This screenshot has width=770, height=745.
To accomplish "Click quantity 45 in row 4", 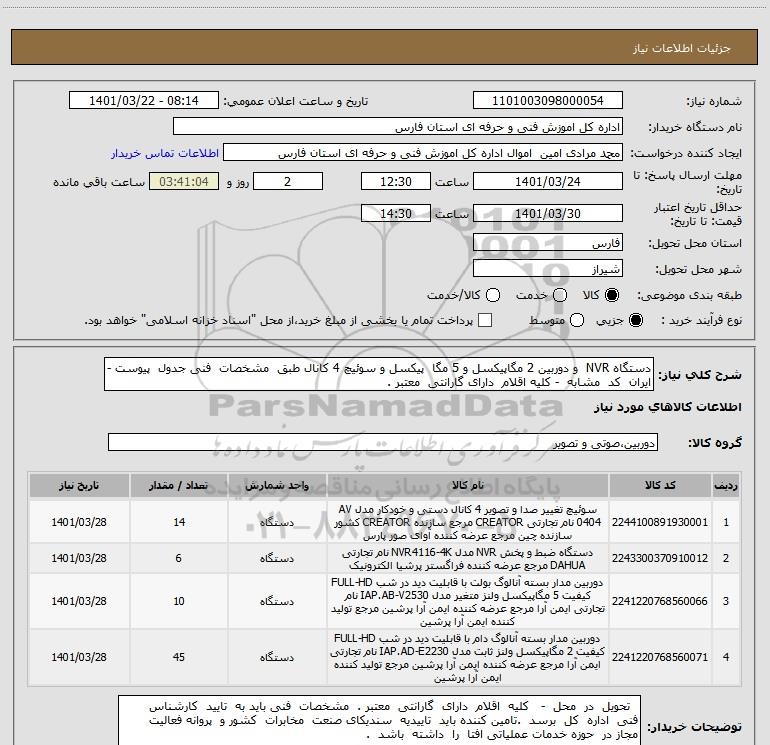I will (x=179, y=657).
